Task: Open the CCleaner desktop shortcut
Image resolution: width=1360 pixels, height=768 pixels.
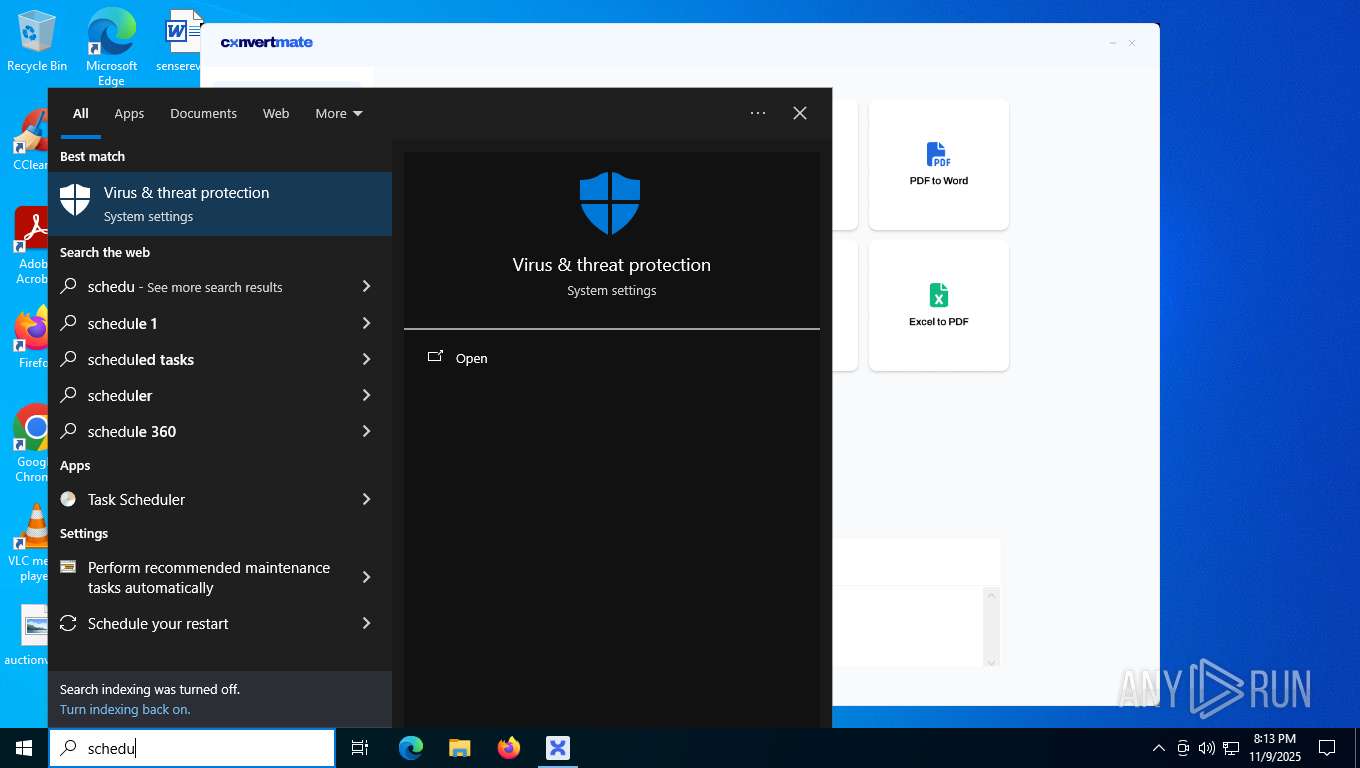Action: coord(30,140)
